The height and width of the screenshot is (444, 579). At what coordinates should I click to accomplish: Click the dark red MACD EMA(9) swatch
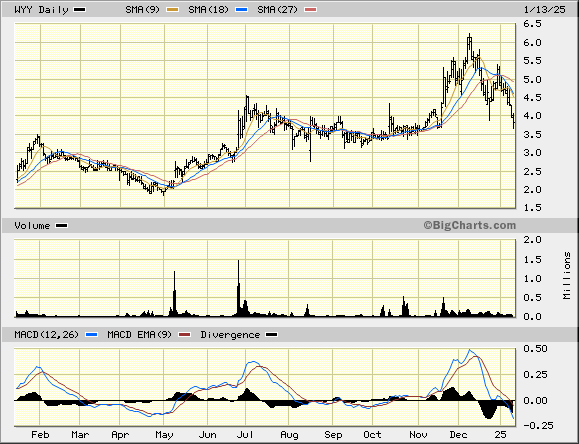[185, 335]
